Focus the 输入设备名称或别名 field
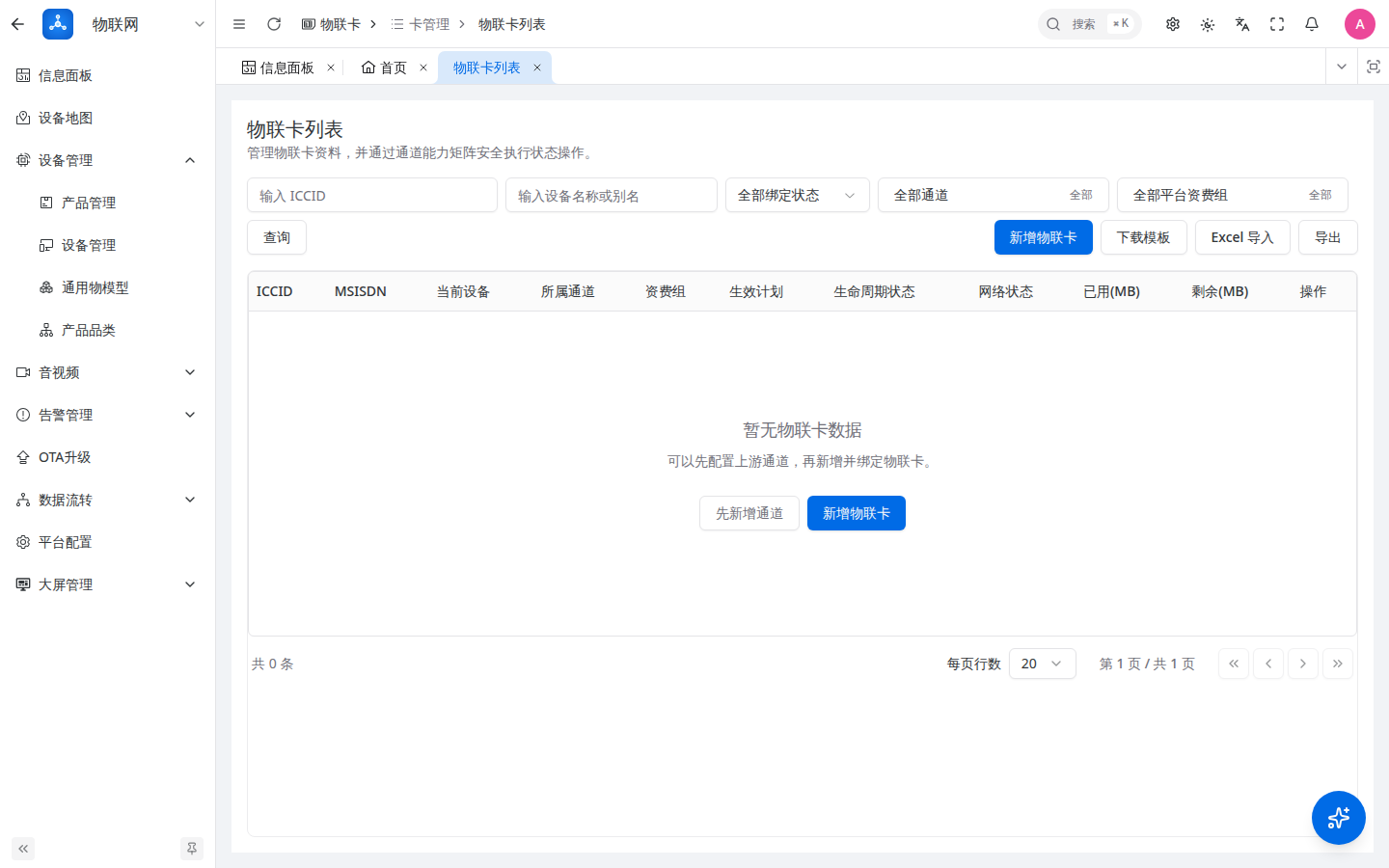Image resolution: width=1389 pixels, height=868 pixels. click(612, 195)
